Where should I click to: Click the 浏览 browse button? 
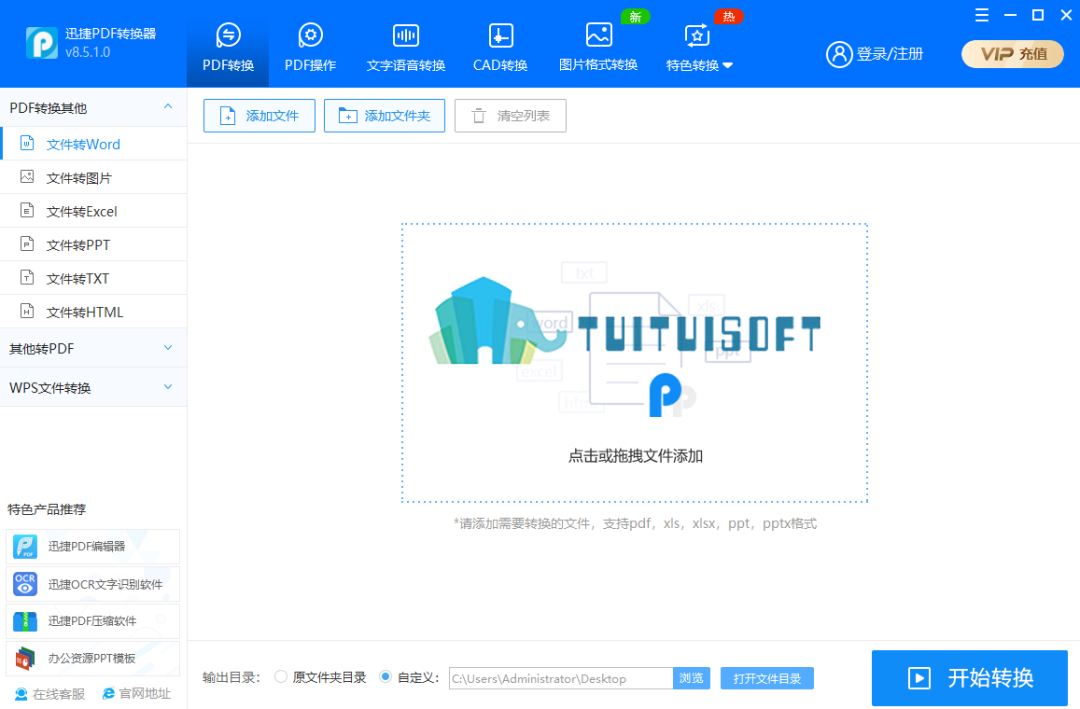coord(691,678)
